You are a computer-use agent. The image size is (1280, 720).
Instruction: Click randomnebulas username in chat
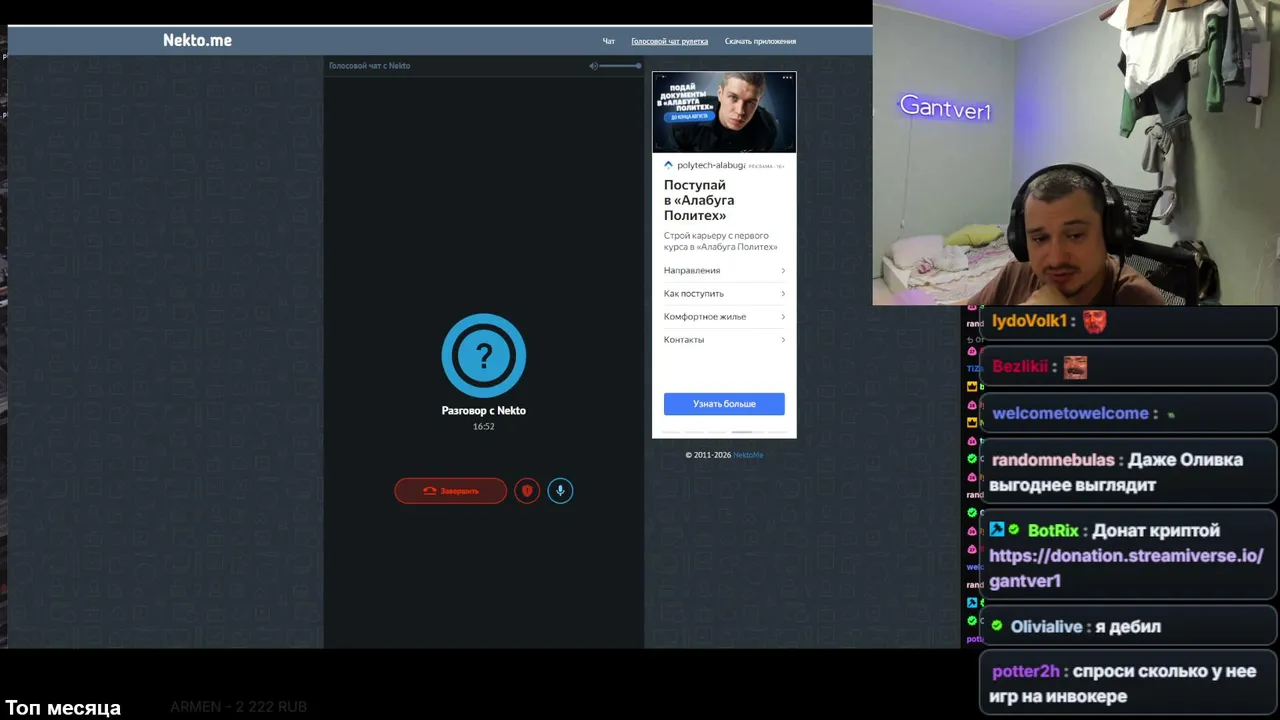pos(1053,460)
